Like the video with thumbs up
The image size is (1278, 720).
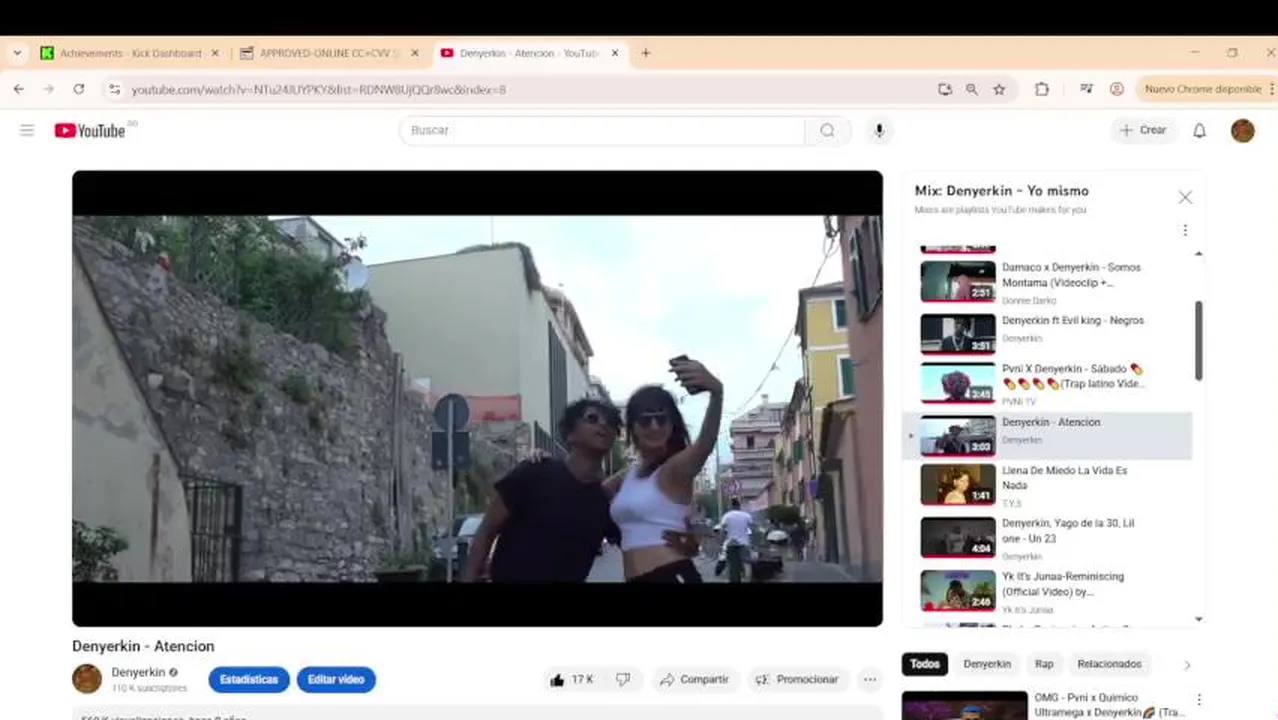click(x=571, y=680)
